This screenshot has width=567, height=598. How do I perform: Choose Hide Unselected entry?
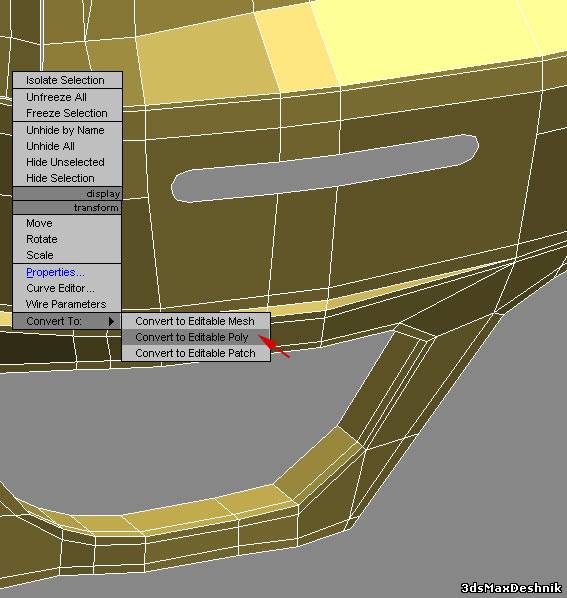[x=67, y=162]
